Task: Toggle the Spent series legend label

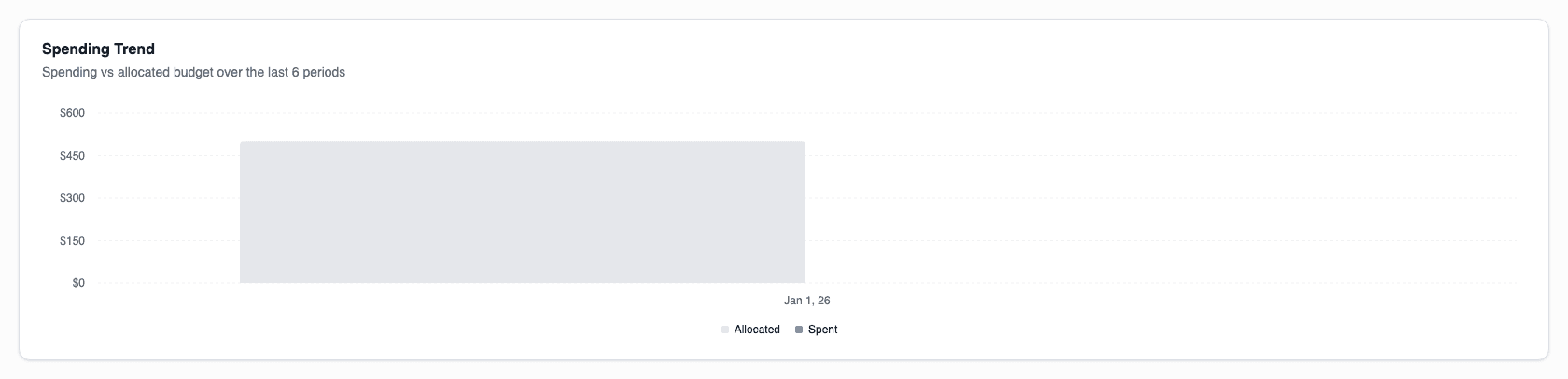Action: coord(822,330)
